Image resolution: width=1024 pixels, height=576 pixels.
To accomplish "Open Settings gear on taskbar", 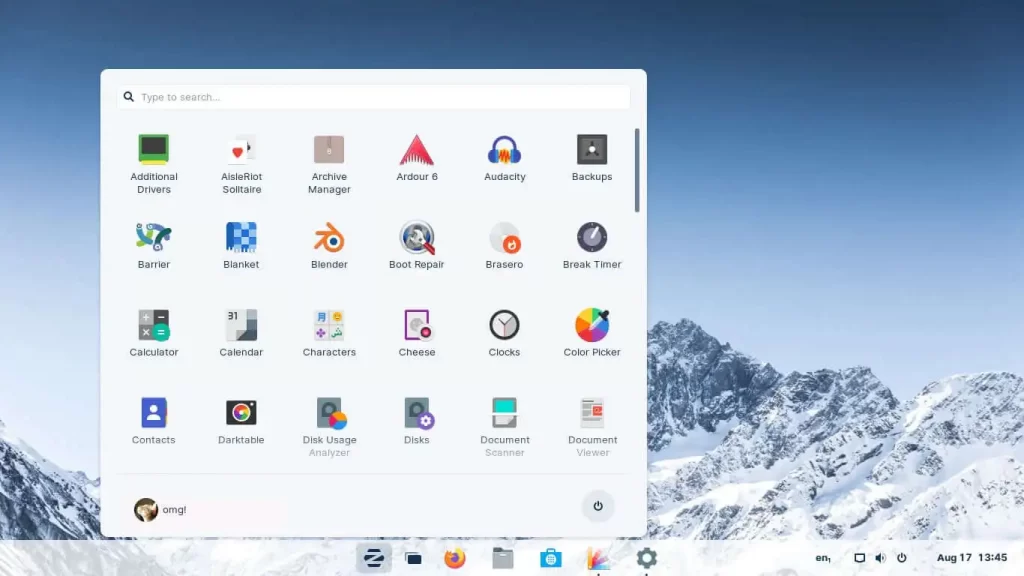I will (647, 558).
